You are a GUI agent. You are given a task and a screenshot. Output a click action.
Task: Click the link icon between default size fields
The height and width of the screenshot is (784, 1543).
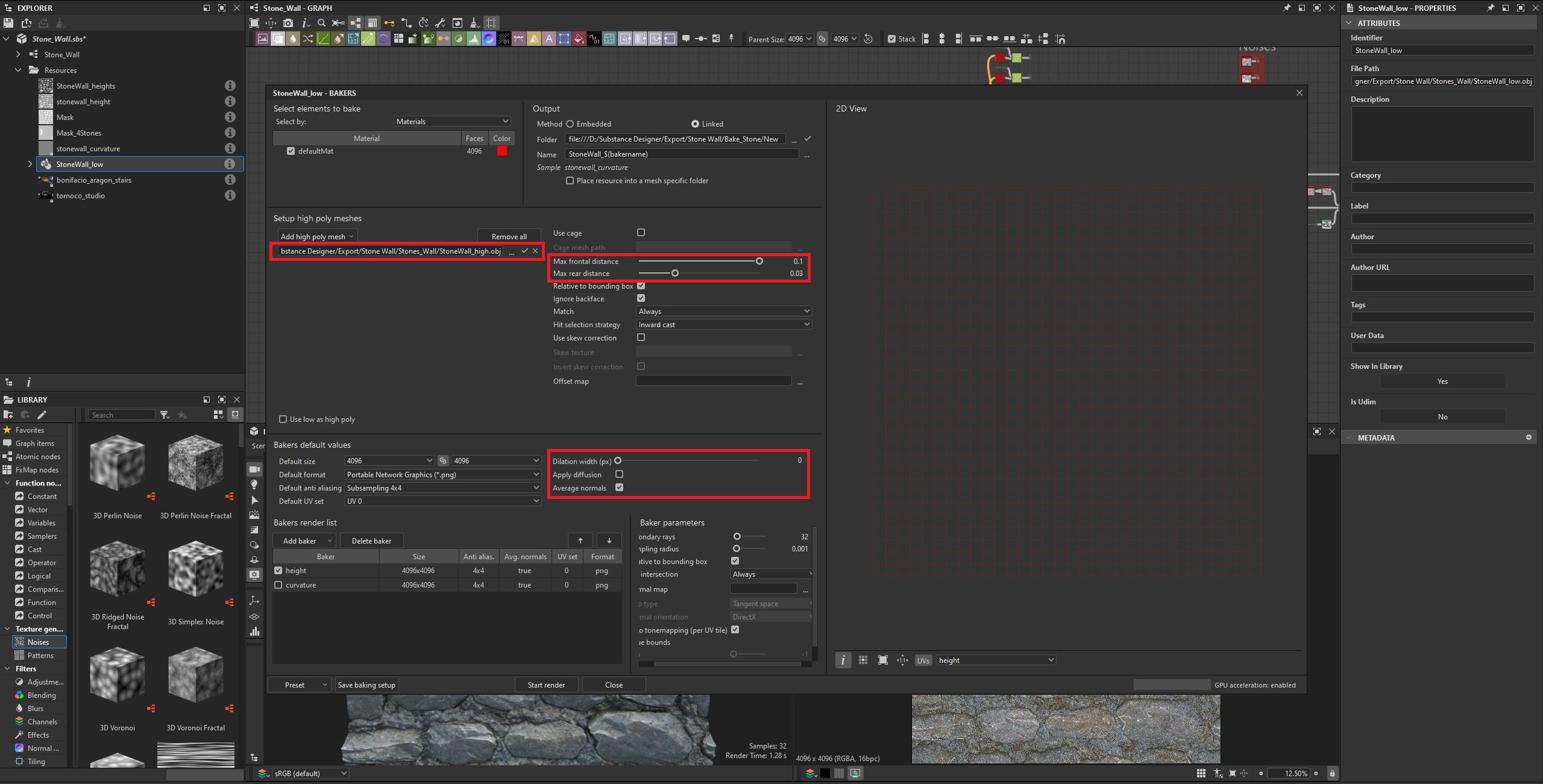443,460
